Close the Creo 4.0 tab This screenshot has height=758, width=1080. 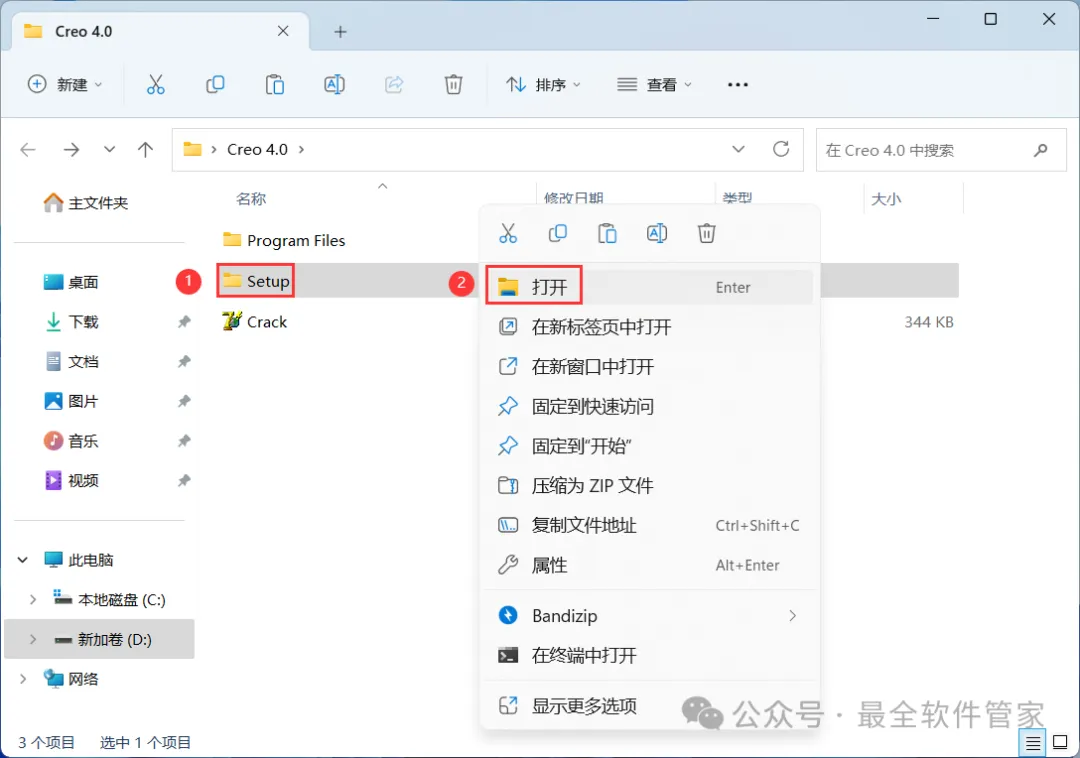point(283,31)
